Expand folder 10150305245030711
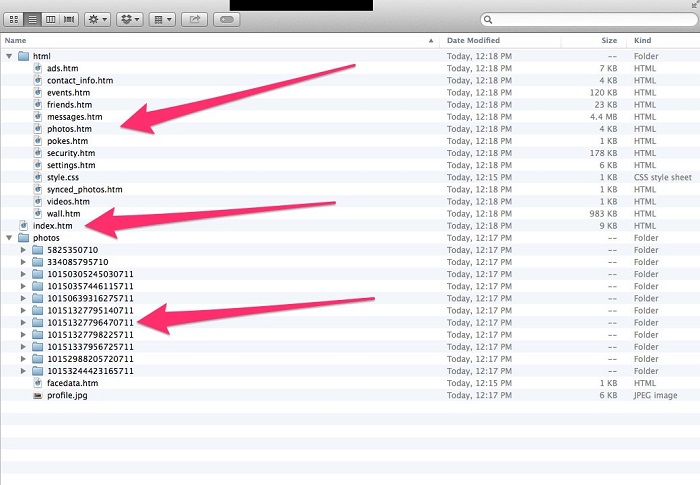 (x=23, y=274)
